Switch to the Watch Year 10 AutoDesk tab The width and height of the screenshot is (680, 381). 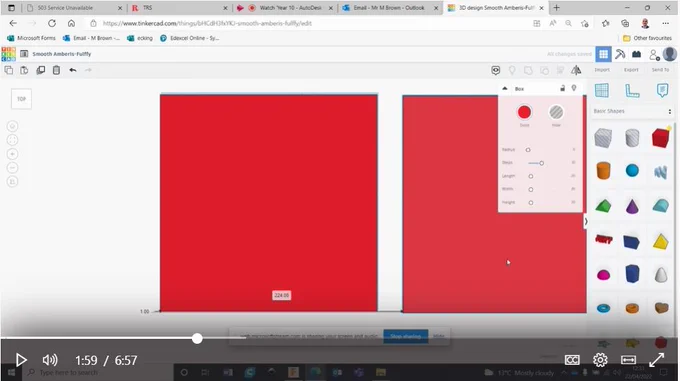(x=285, y=8)
